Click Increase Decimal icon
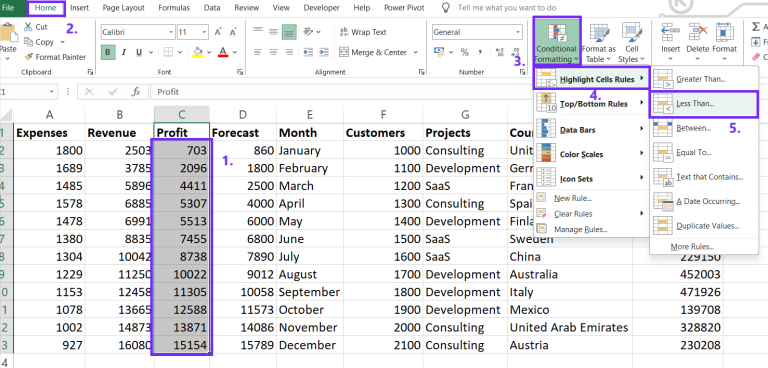 click(x=500, y=52)
